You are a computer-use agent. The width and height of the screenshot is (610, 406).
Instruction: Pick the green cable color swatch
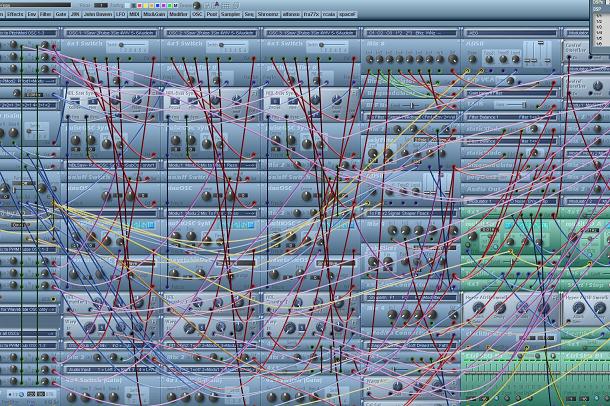click(170, 5)
